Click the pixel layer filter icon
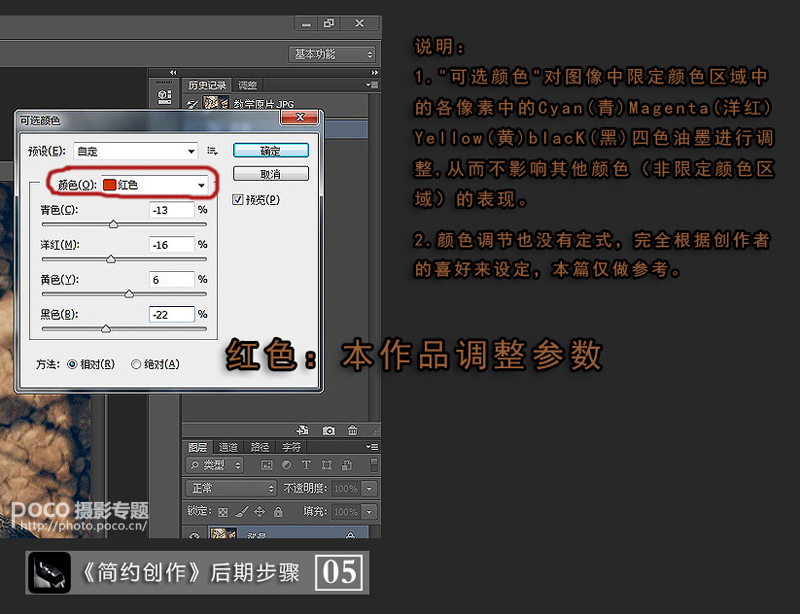This screenshot has width=800, height=614. coord(266,465)
